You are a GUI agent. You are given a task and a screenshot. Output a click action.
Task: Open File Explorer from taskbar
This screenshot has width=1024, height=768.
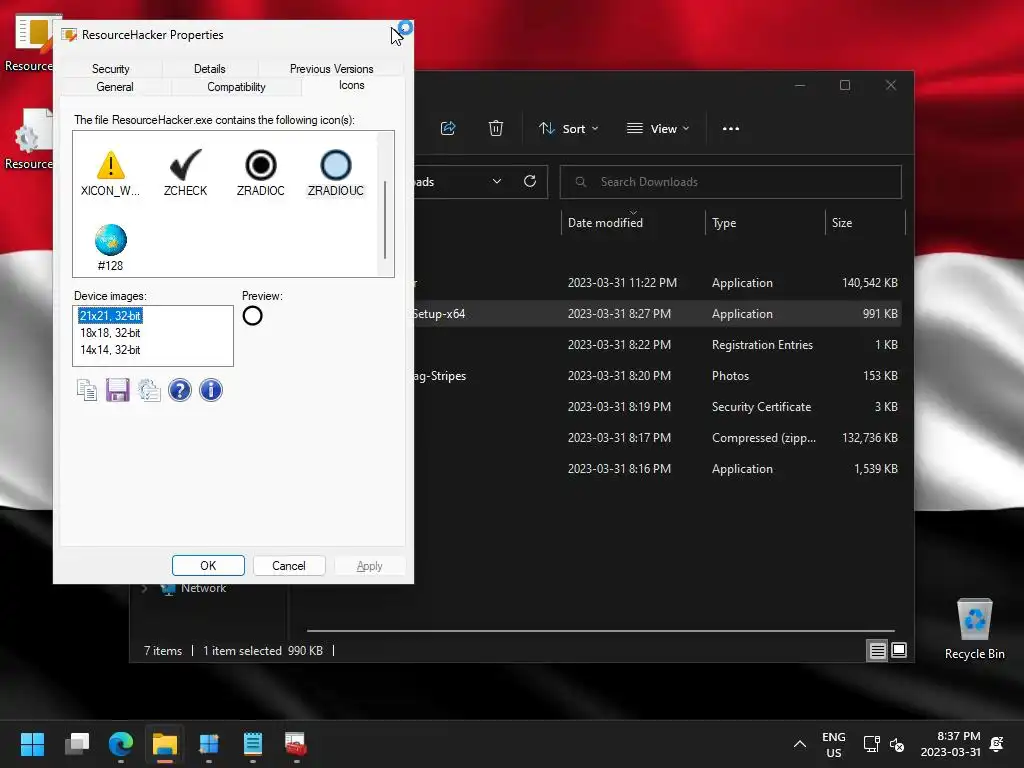tap(165, 744)
